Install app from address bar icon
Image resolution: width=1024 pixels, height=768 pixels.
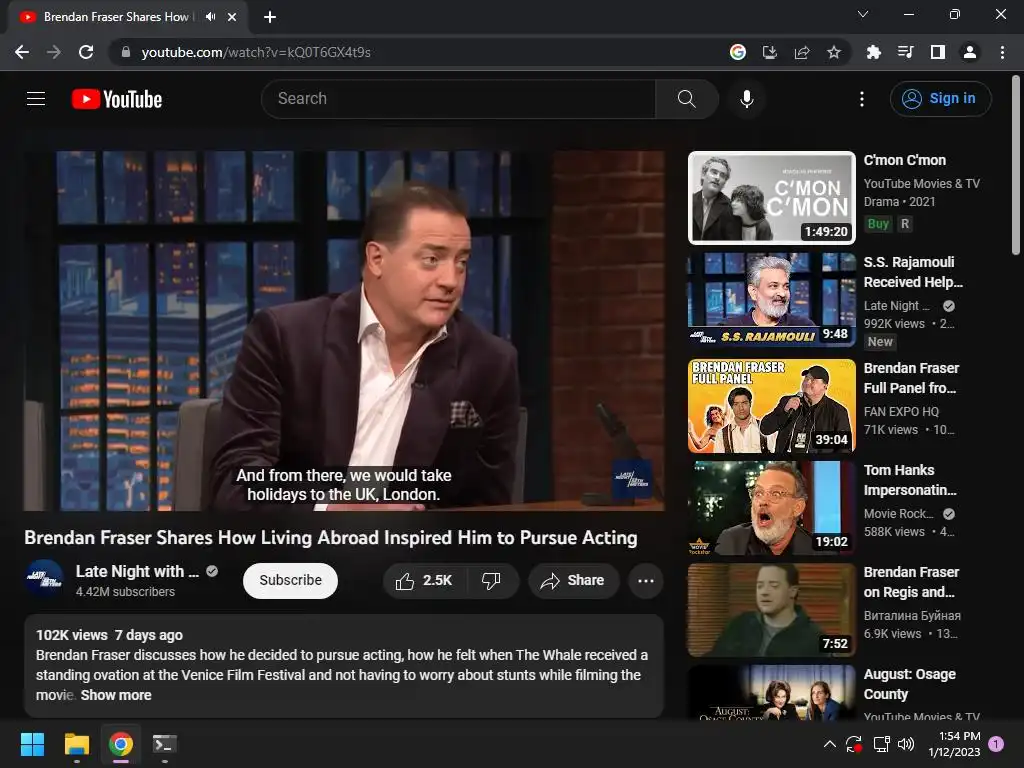point(770,52)
